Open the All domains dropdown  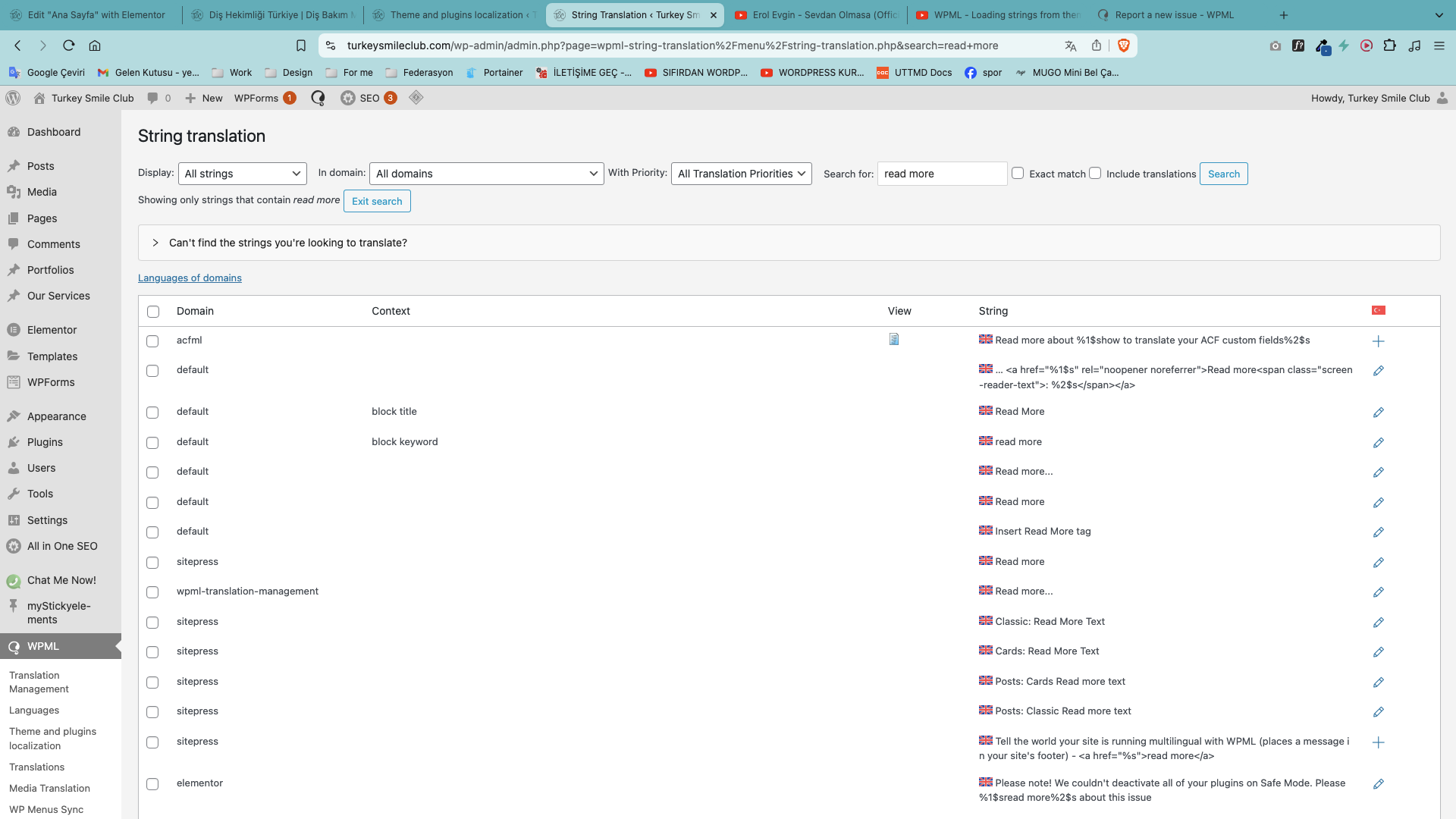[x=486, y=174]
